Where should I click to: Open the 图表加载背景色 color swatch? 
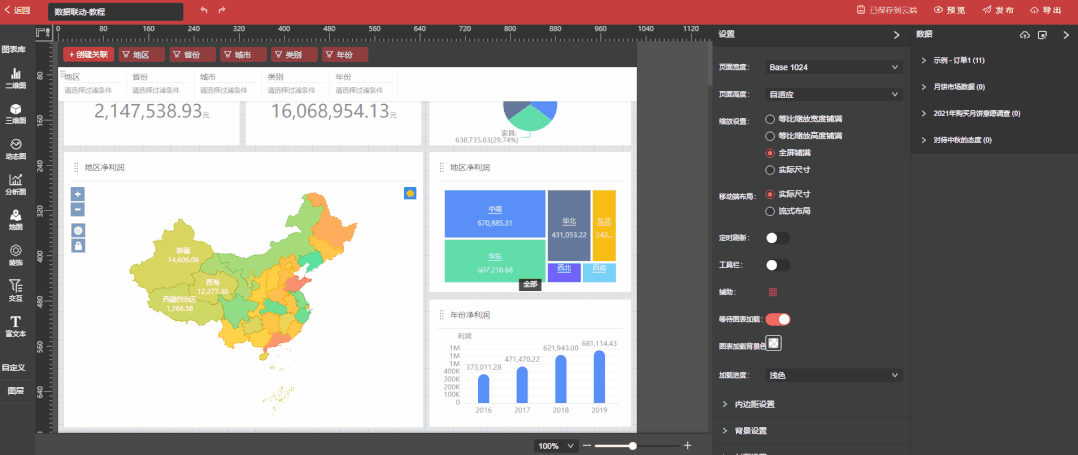pyautogui.click(x=773, y=344)
